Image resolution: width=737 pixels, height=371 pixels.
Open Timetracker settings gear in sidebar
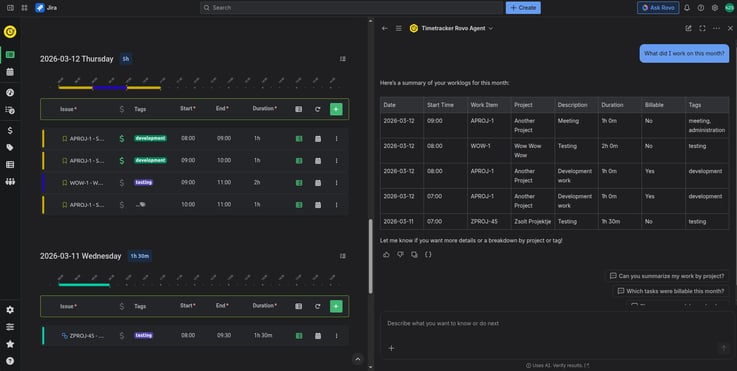pos(10,310)
